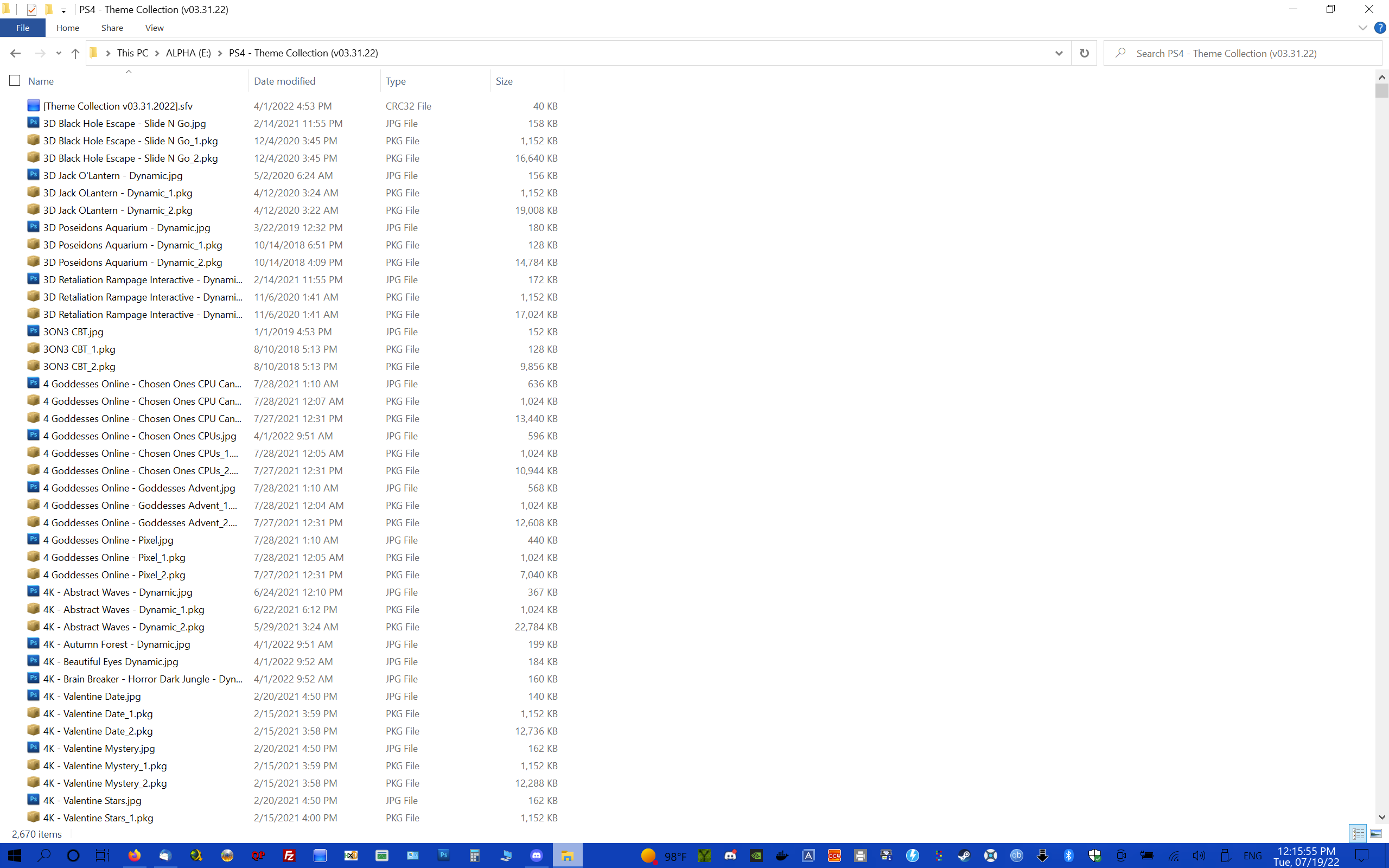Click the vertical scrollbar up arrow
This screenshot has height=868, width=1389.
point(1381,77)
